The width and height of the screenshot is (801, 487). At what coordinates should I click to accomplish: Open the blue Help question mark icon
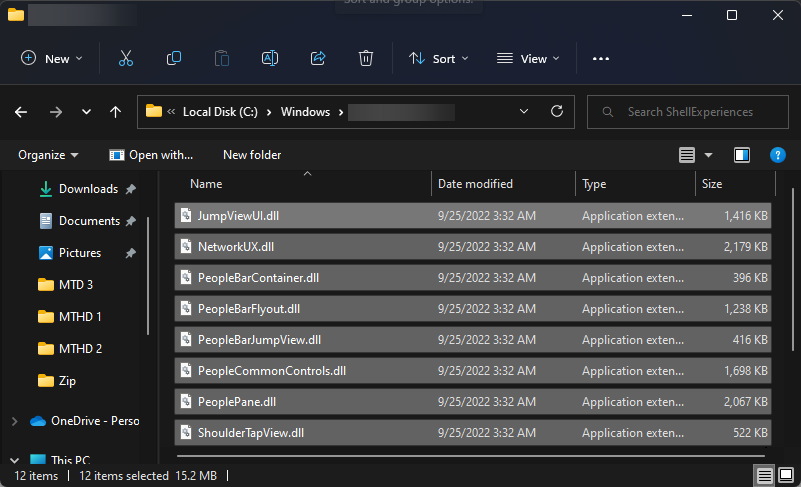777,155
